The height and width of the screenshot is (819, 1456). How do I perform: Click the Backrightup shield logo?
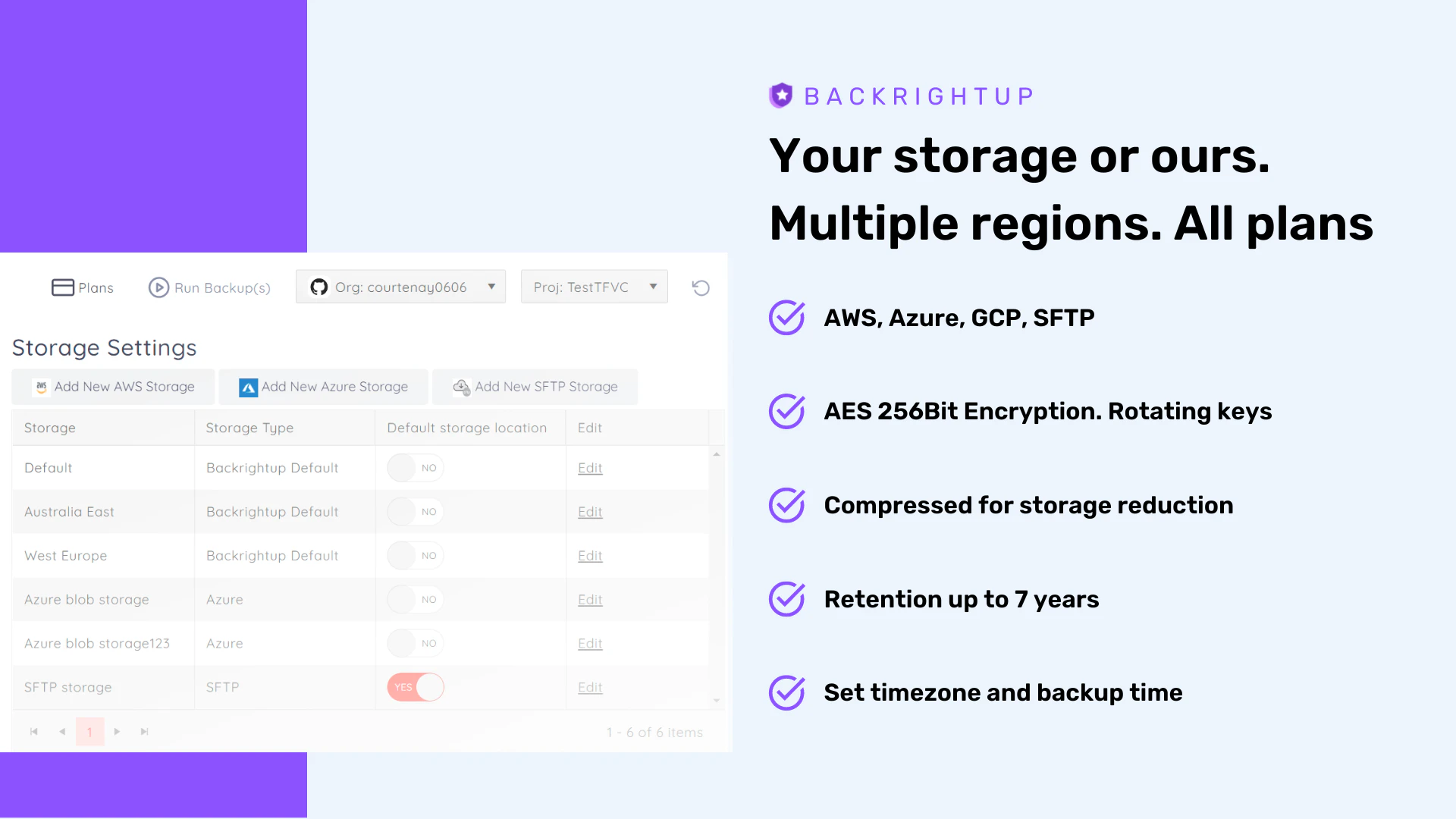click(x=780, y=96)
